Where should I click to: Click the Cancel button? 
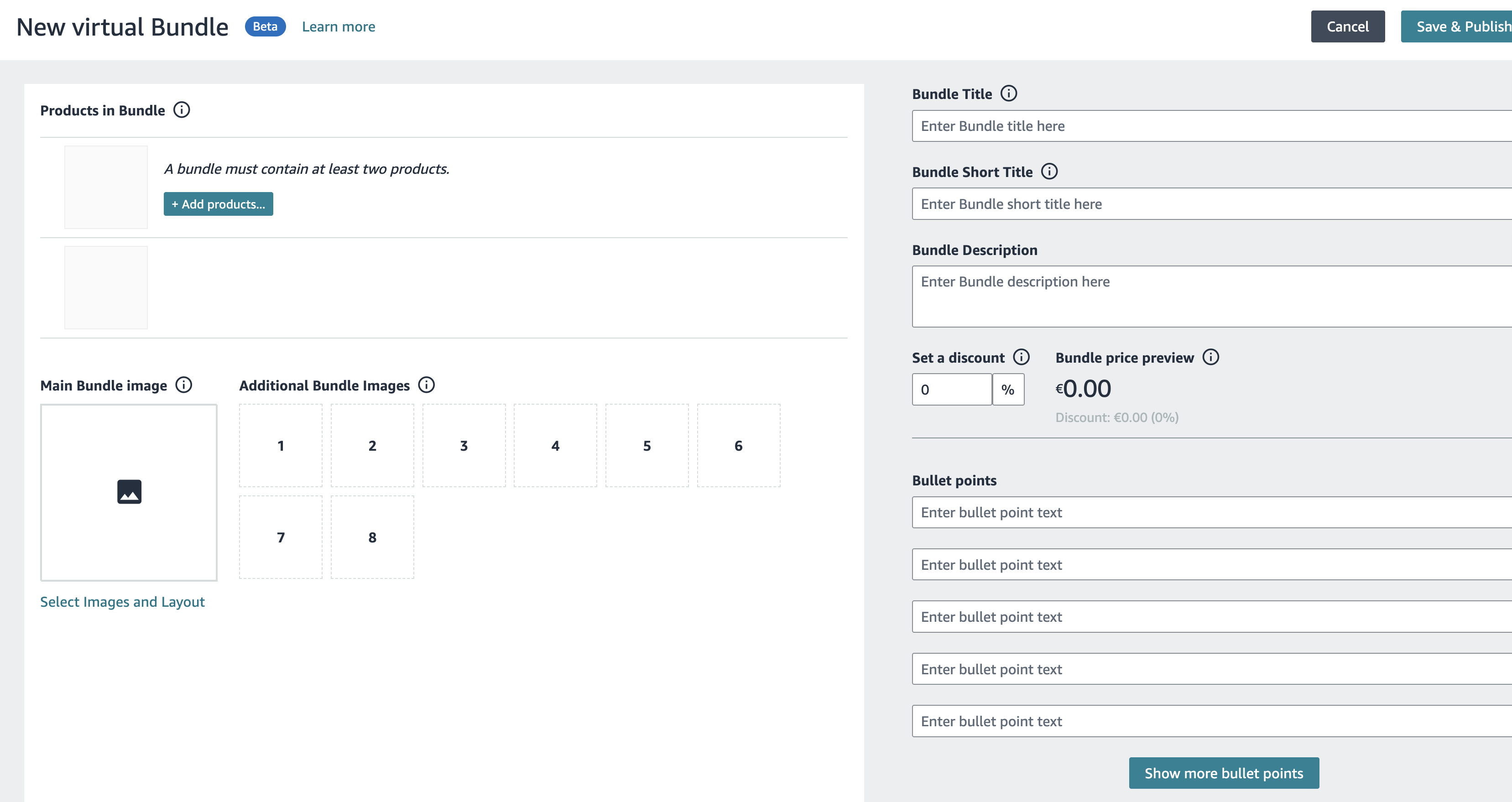(1347, 26)
